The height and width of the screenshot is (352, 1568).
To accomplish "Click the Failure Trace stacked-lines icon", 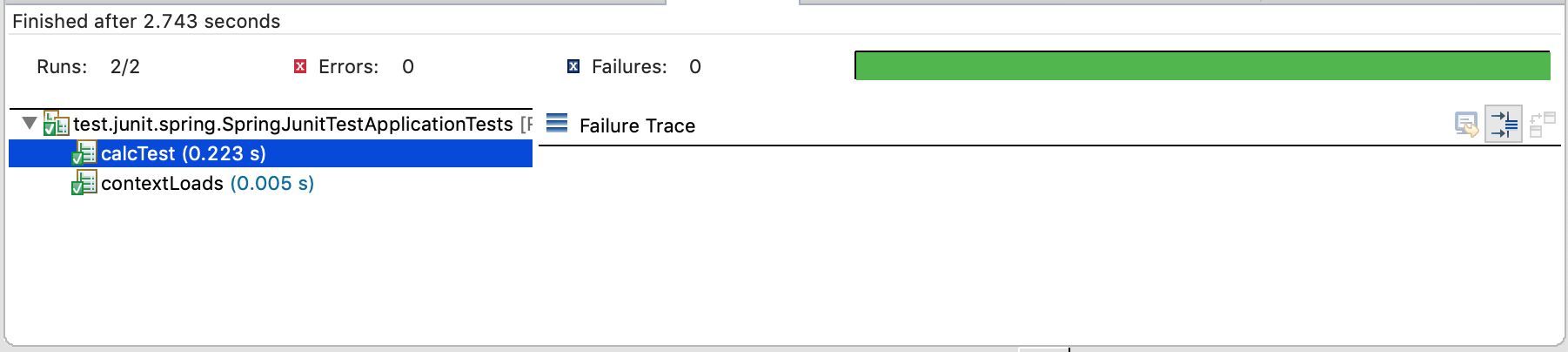I will tap(557, 124).
